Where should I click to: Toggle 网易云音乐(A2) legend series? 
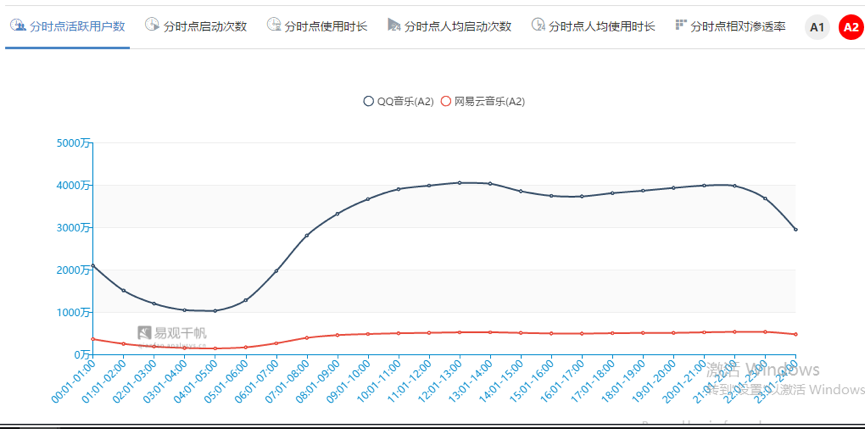tap(482, 101)
